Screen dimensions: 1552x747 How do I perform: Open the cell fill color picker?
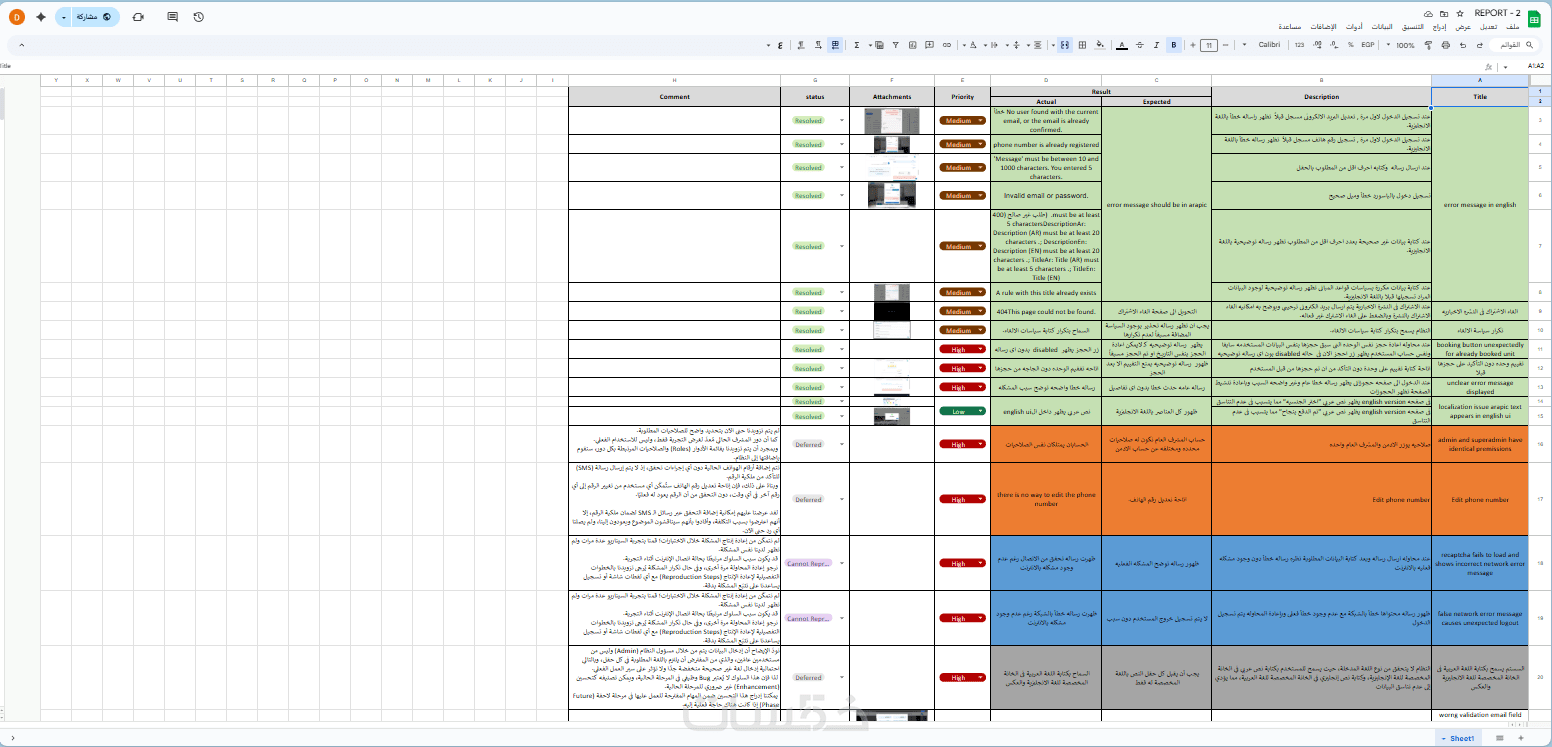click(1100, 45)
